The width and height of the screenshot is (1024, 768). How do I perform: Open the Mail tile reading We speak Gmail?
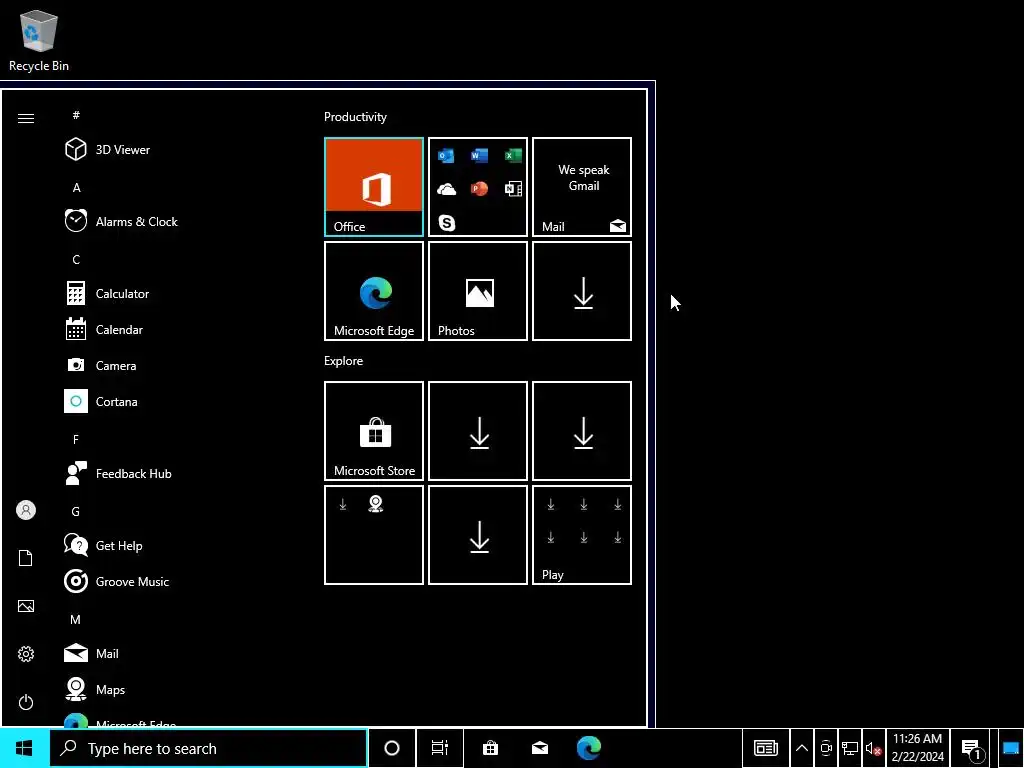582,187
